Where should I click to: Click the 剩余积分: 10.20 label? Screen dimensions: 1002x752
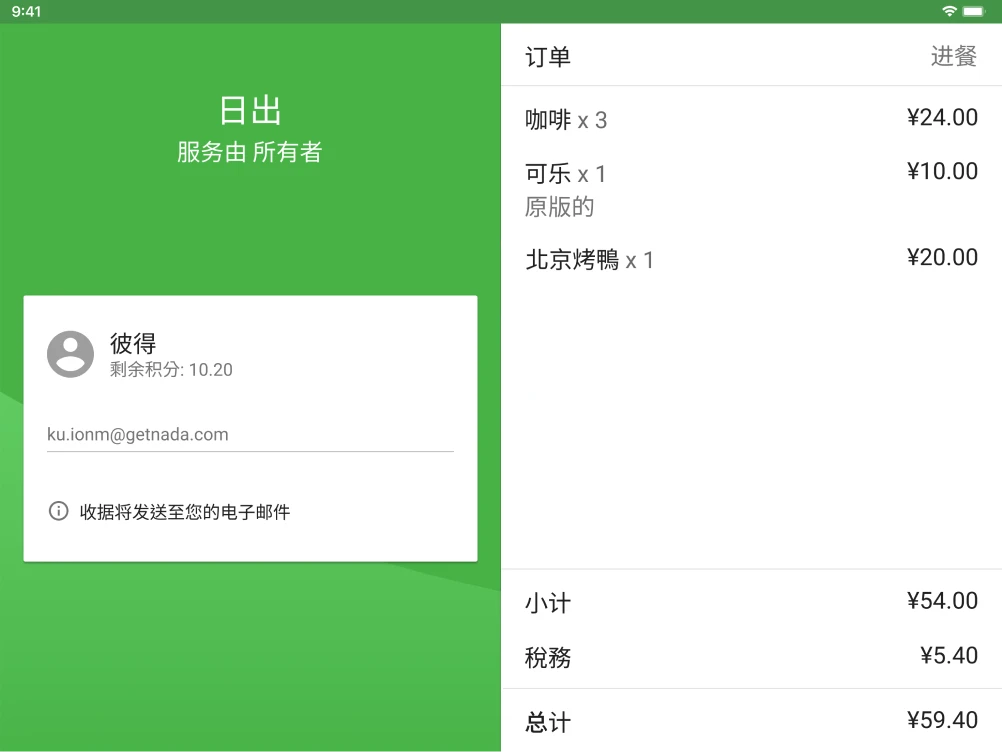(x=172, y=369)
